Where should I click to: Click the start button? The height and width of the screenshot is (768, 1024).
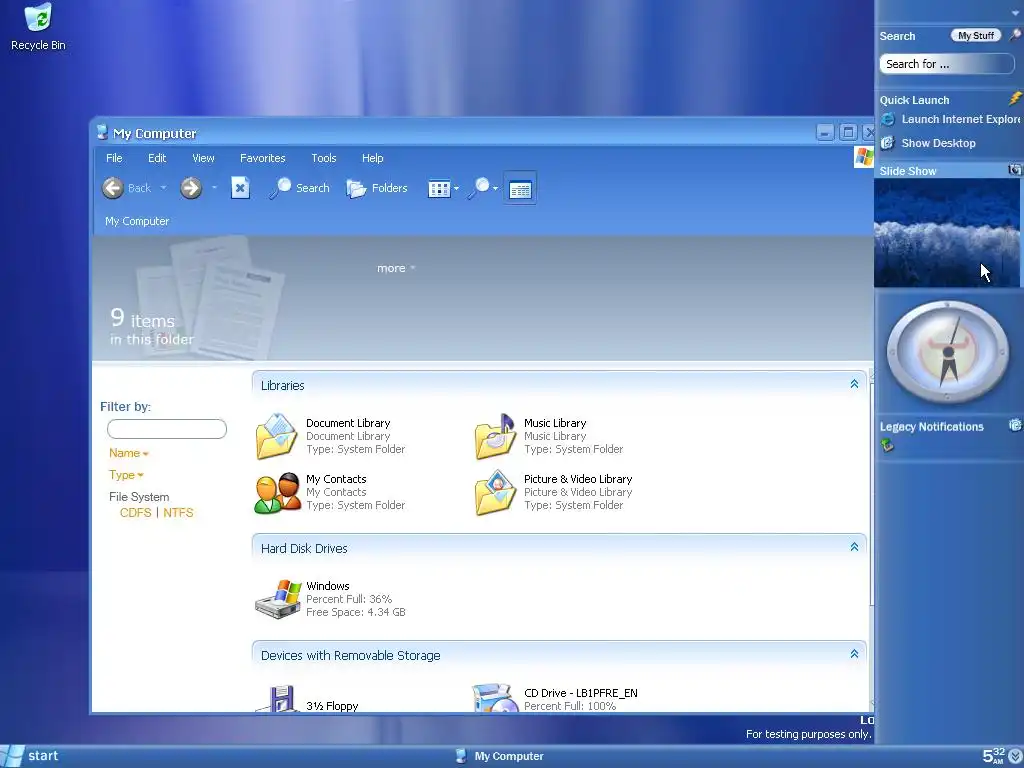pos(30,756)
